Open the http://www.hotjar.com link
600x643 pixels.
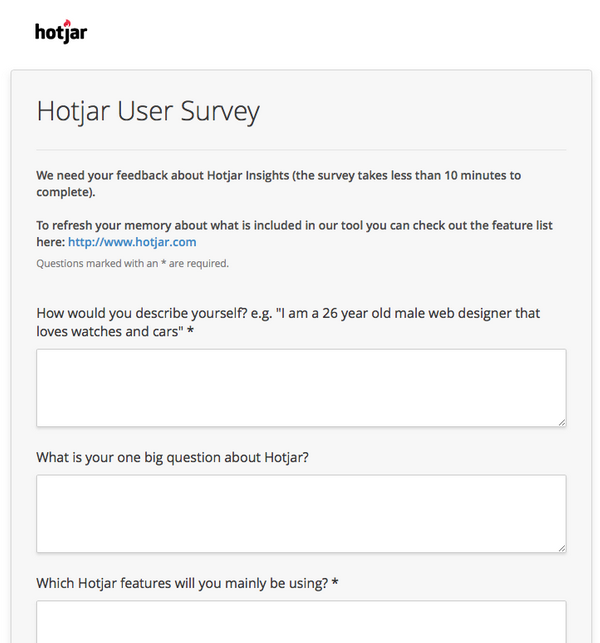click(x=132, y=242)
